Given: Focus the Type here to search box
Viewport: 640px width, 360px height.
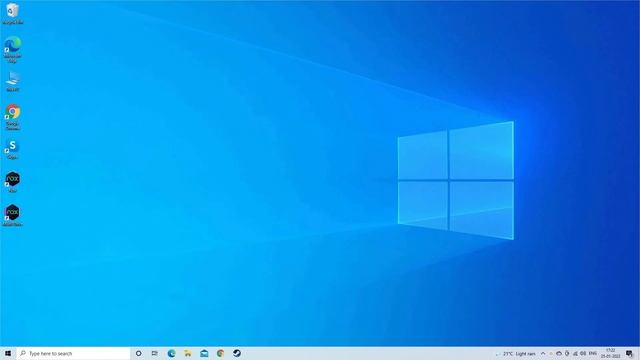Looking at the screenshot, I should (x=73, y=353).
